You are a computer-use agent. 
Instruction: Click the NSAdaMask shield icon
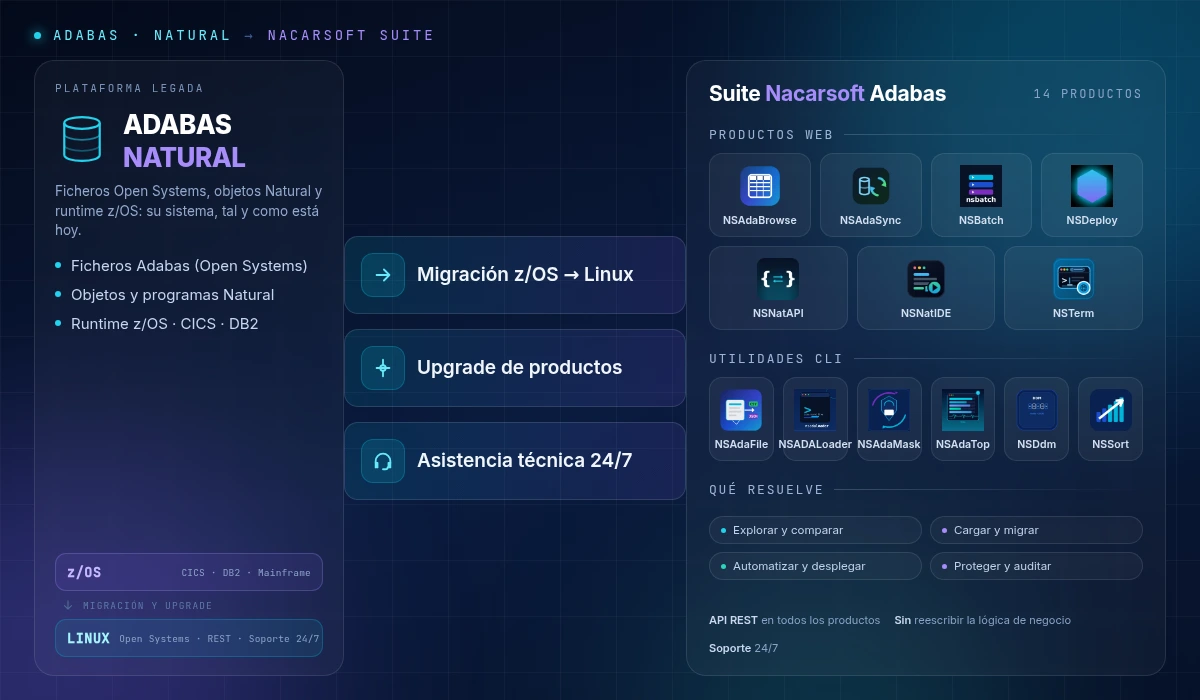[x=889, y=410]
